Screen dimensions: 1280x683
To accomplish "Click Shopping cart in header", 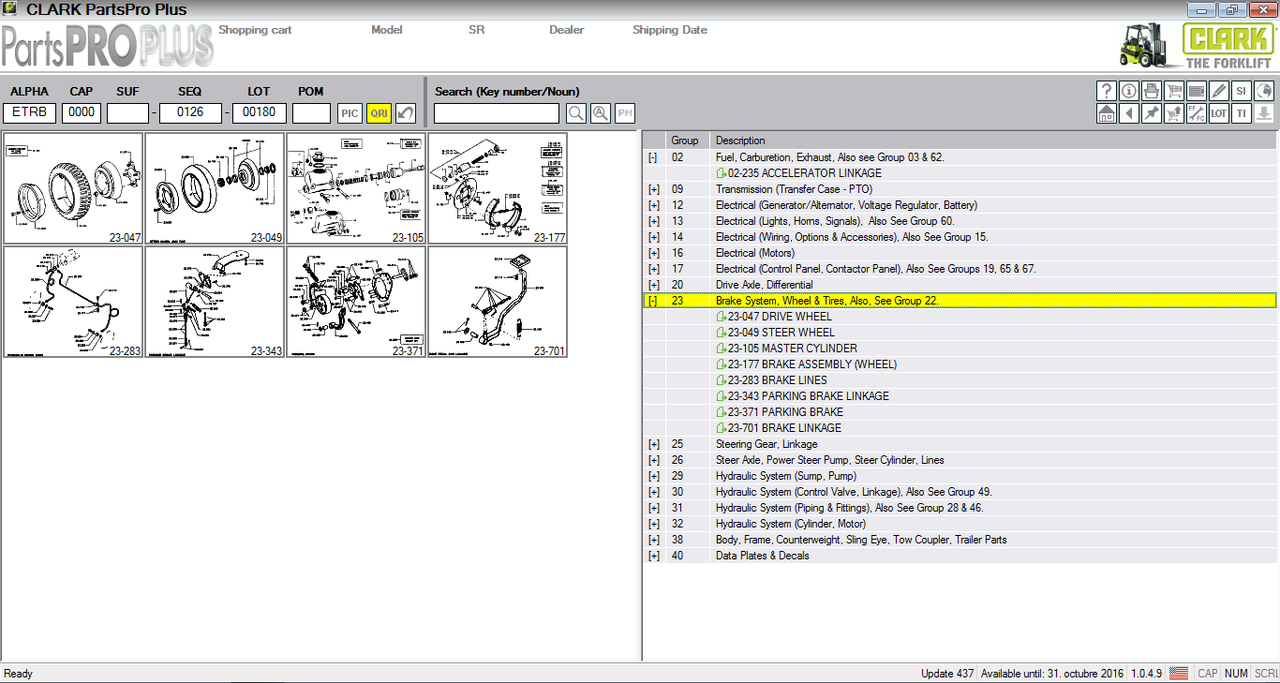I will point(255,30).
